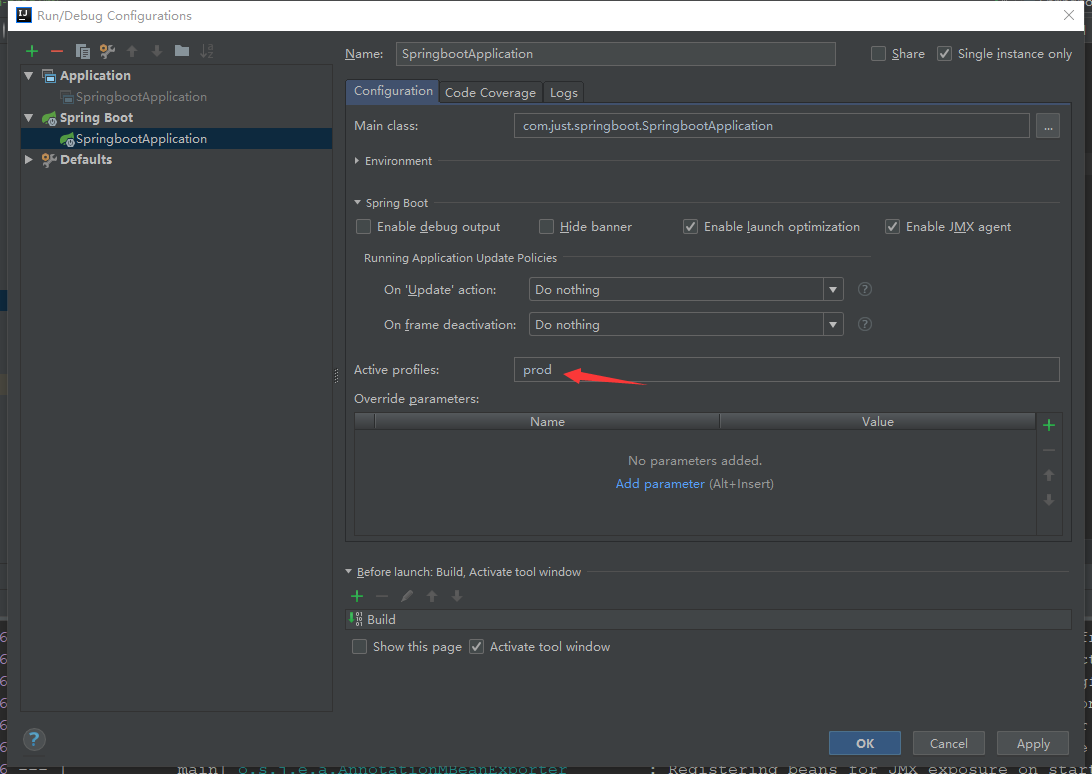Open help for On 'Update' action
This screenshot has width=1092, height=774.
point(865,289)
